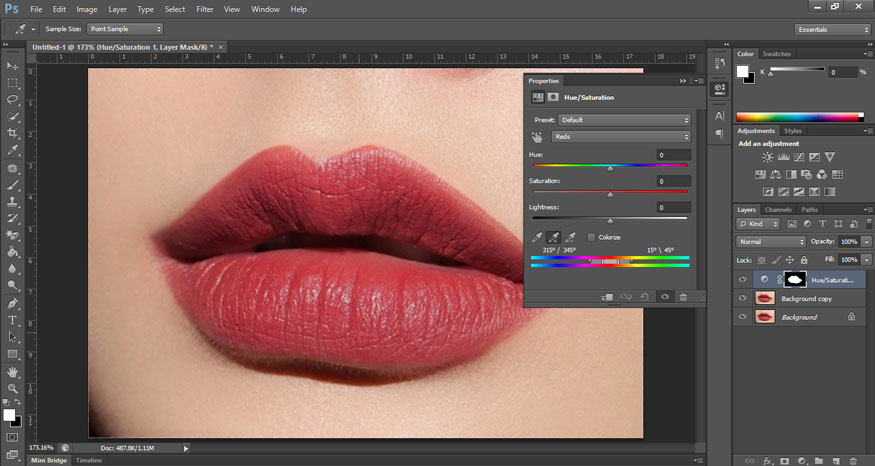Open the Timeline tab

[89, 460]
